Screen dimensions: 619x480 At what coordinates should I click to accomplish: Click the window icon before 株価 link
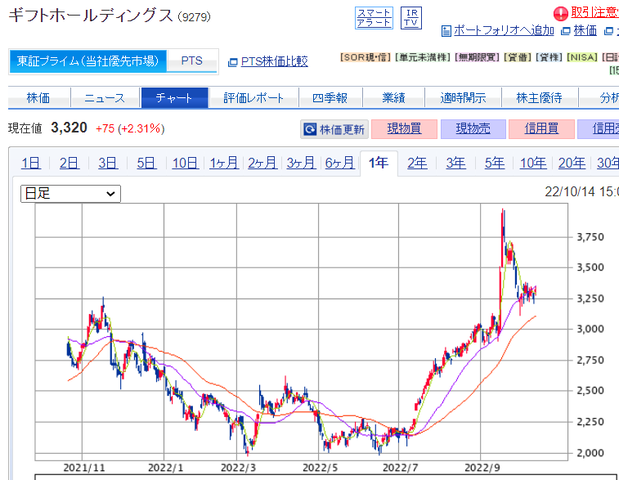coord(566,31)
